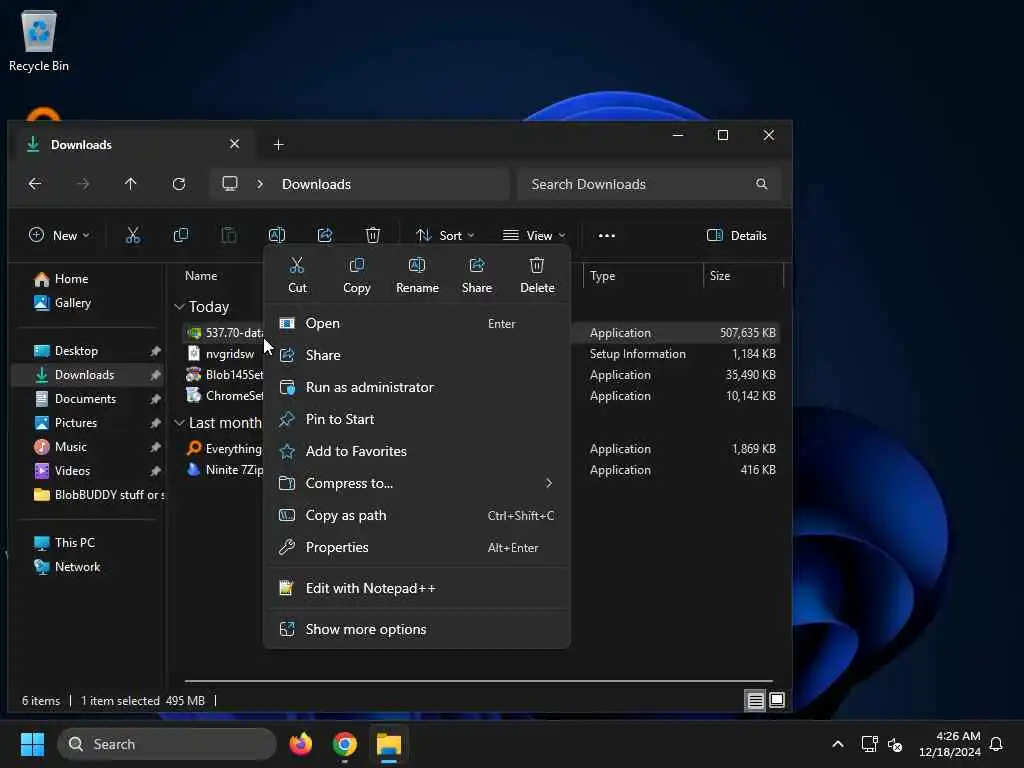Viewport: 1024px width, 768px height.
Task: Choose Copy as path
Action: point(417,515)
